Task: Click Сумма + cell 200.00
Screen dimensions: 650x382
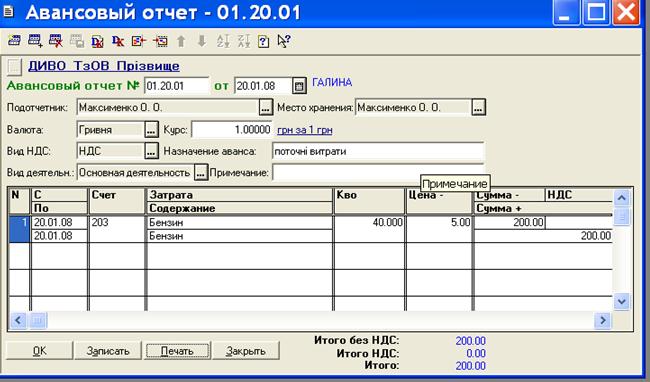Action: [543, 236]
